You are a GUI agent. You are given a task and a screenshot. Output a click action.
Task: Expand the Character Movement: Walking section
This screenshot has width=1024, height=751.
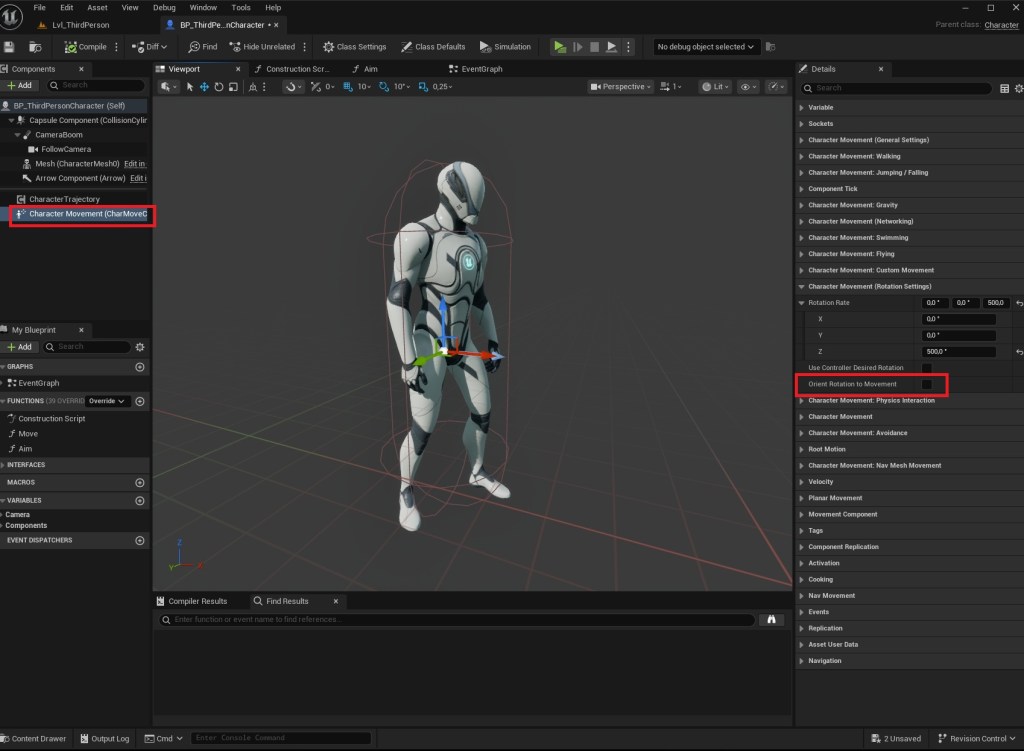tap(853, 156)
